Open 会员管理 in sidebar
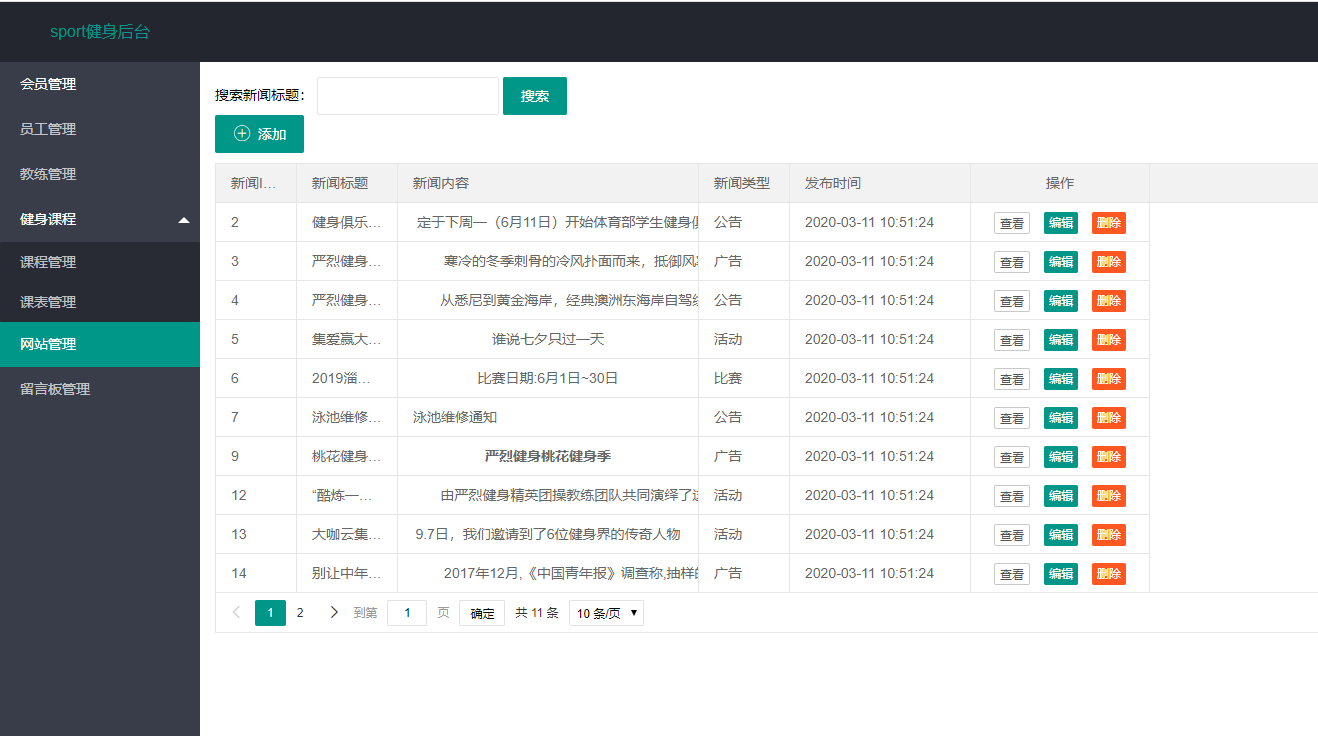 (x=100, y=84)
